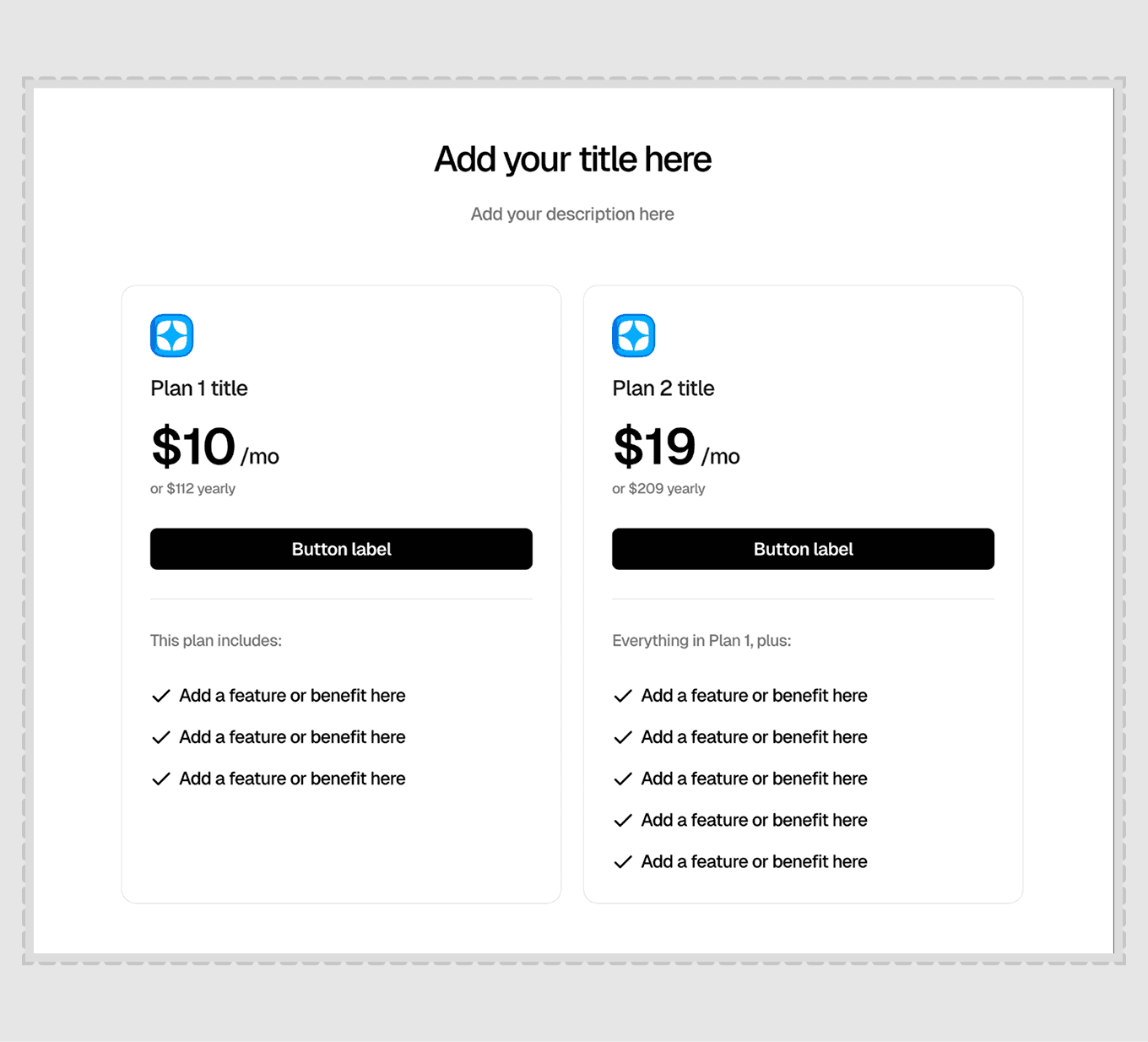Click the blue star icon above Plan 2 title
The image size is (1148, 1042).
(x=634, y=335)
